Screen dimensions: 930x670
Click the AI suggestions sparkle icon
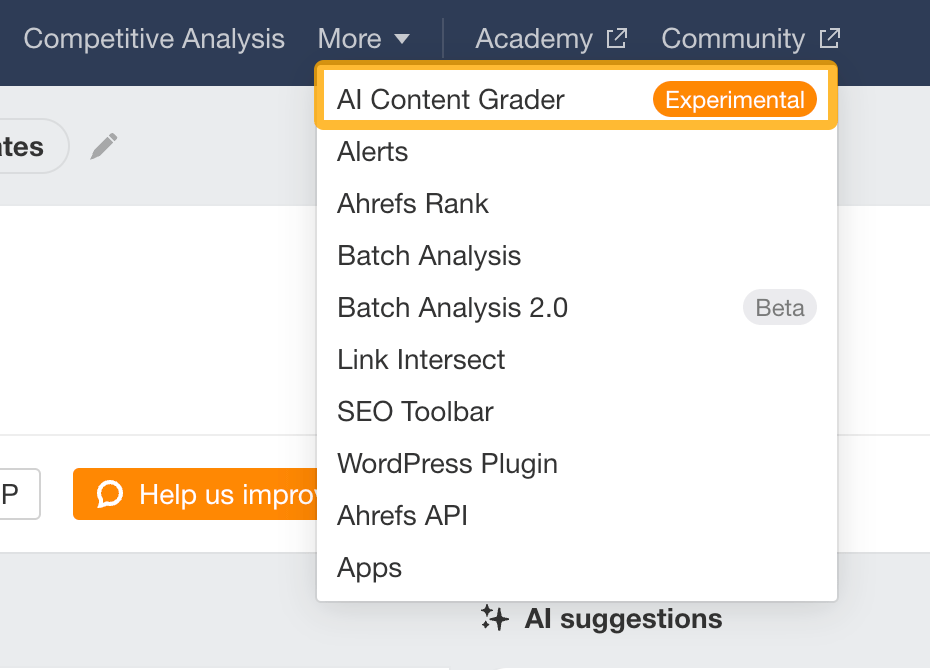pos(494,618)
